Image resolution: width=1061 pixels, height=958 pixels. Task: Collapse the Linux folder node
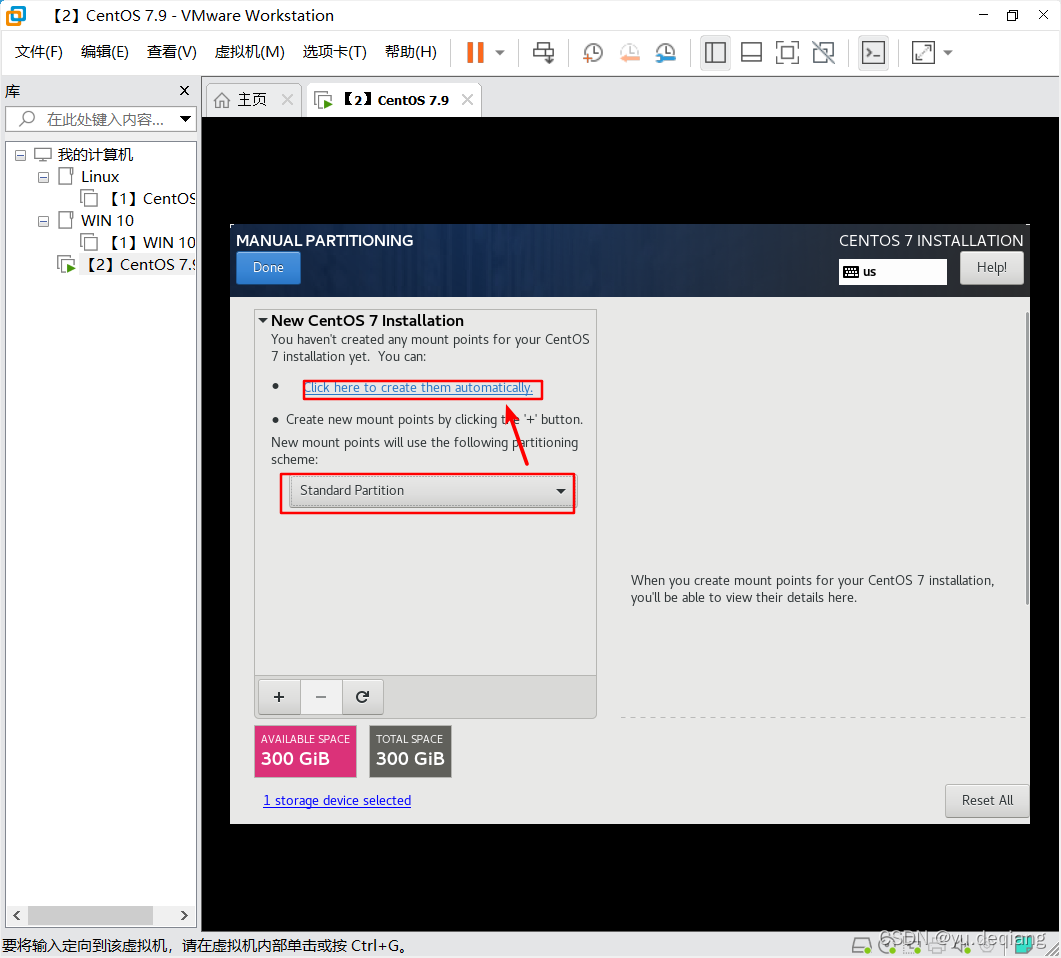tap(43, 178)
